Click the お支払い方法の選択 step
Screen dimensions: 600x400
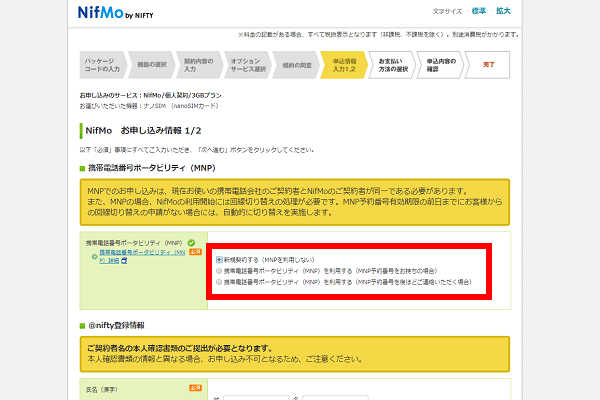393,65
